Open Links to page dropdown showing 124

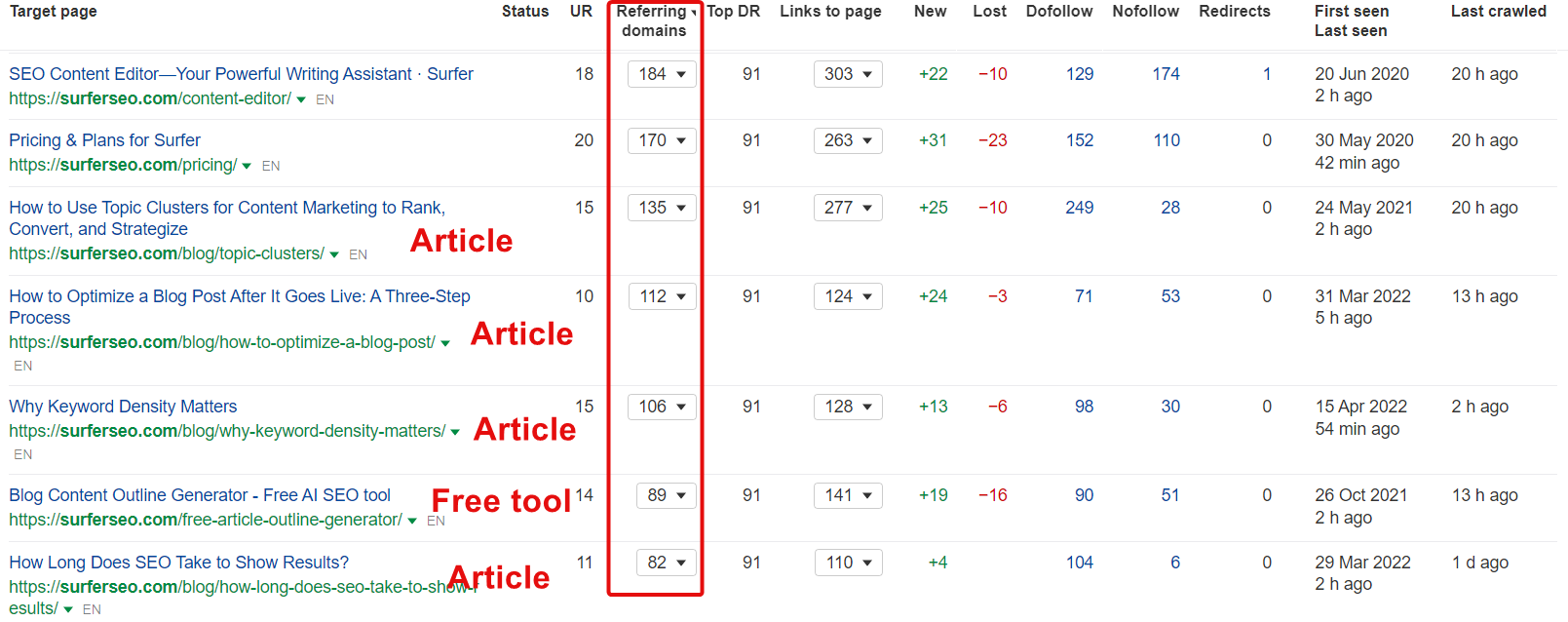point(848,296)
